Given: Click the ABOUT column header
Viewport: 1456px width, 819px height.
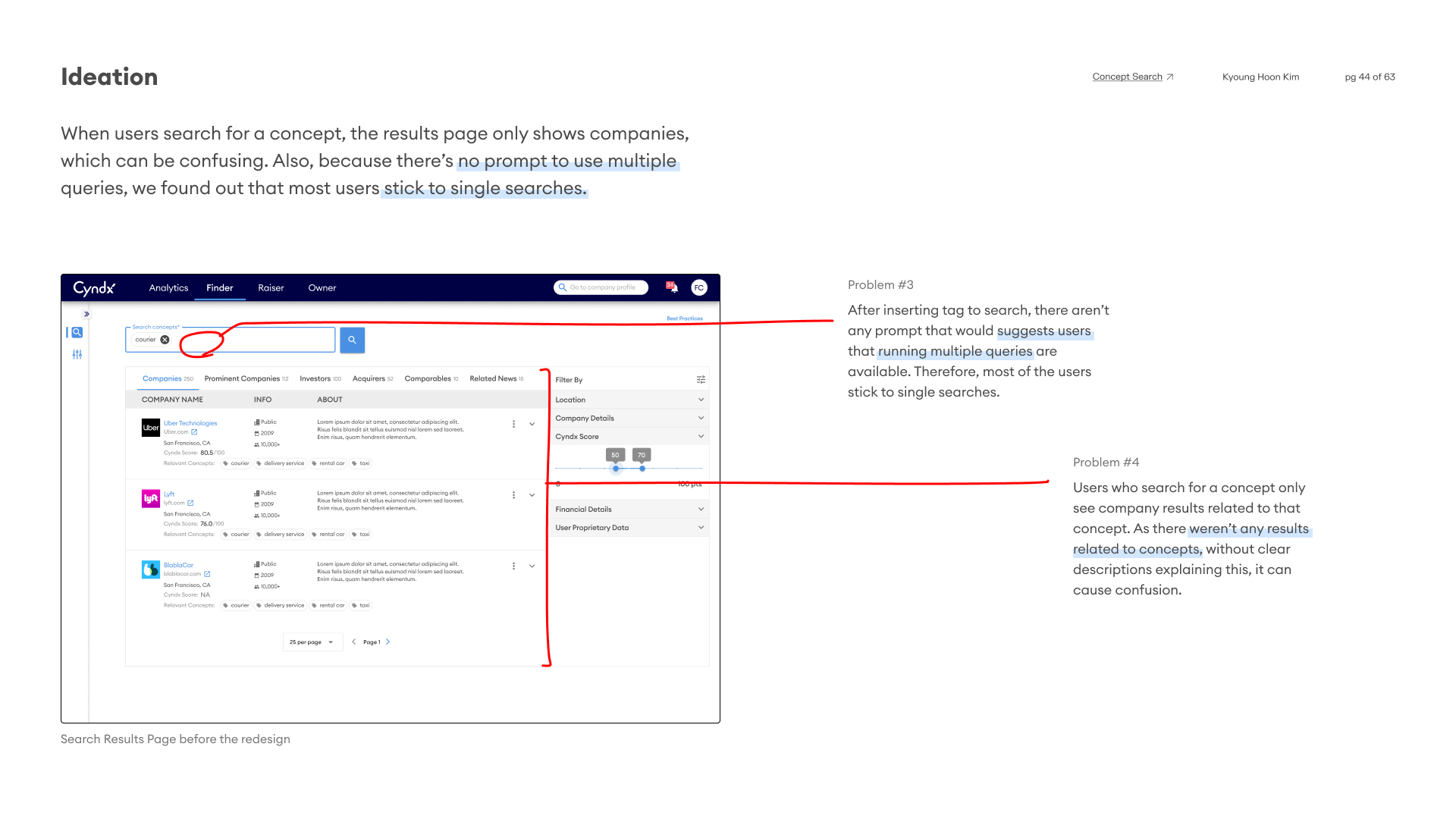Looking at the screenshot, I should coord(330,400).
